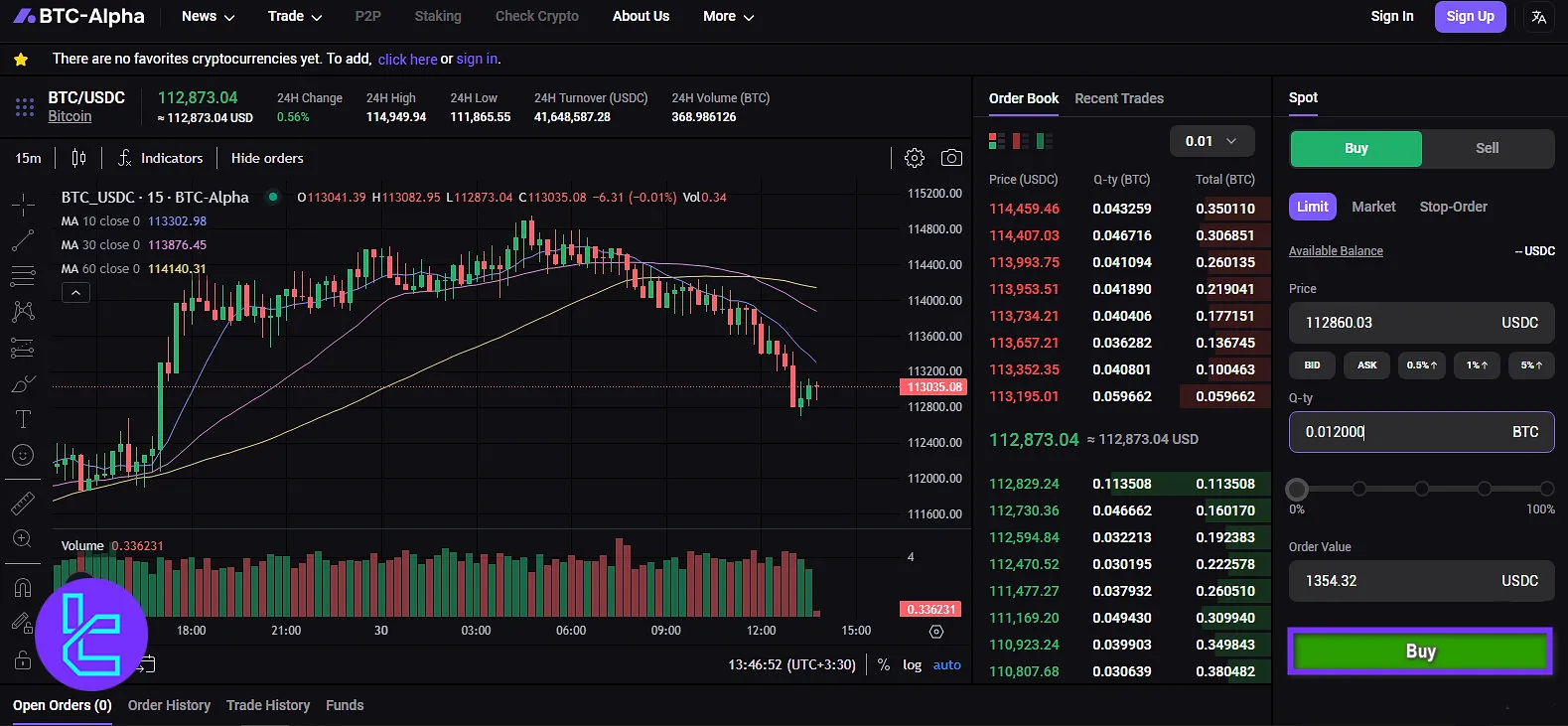
Task: Open the horizontal lines and Fib tools
Action: [23, 276]
